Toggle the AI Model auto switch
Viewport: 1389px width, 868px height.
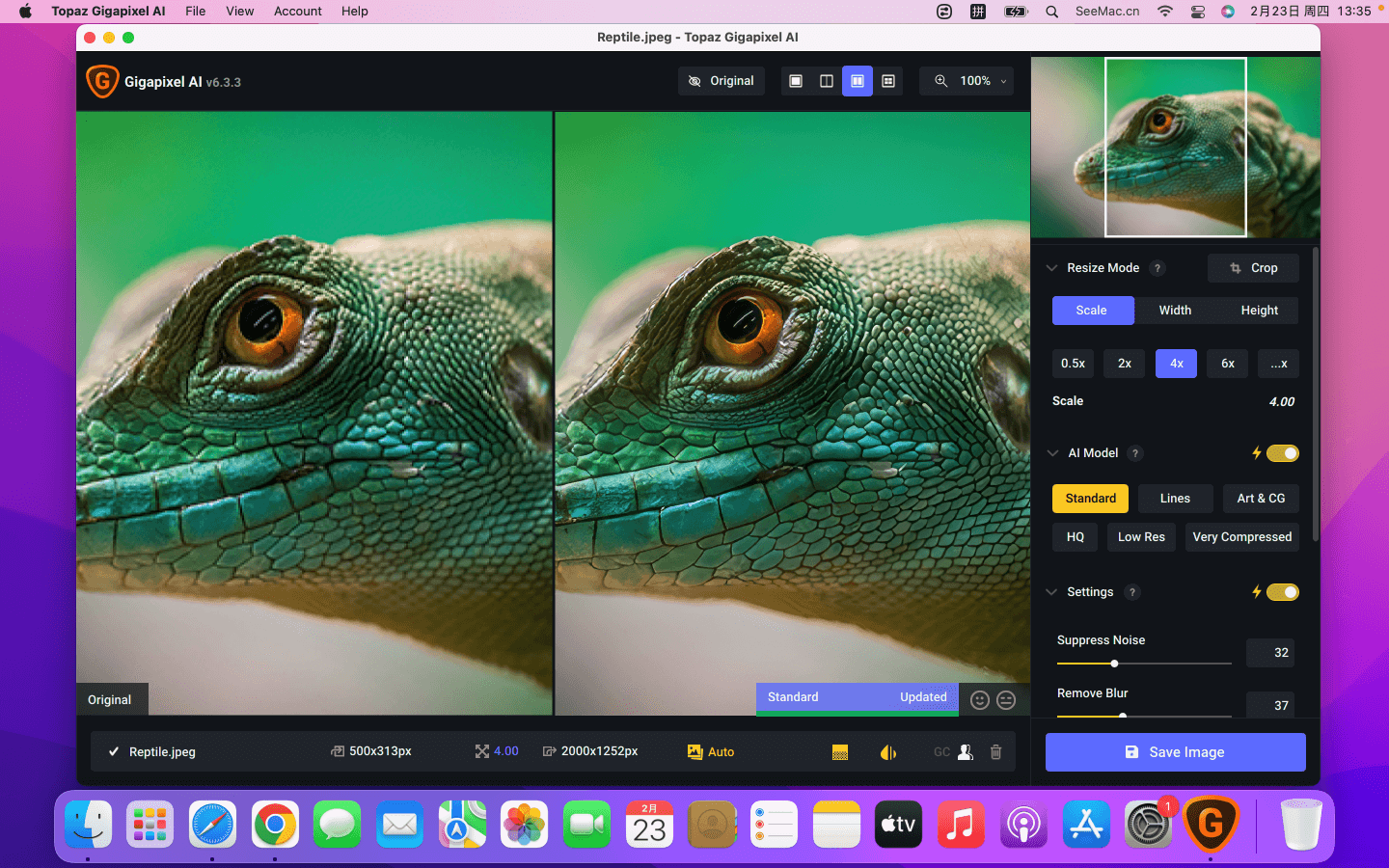(1282, 453)
